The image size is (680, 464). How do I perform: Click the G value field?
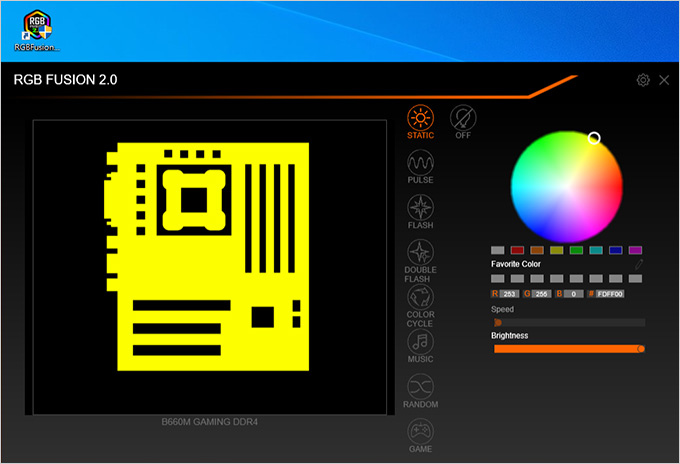[541, 294]
